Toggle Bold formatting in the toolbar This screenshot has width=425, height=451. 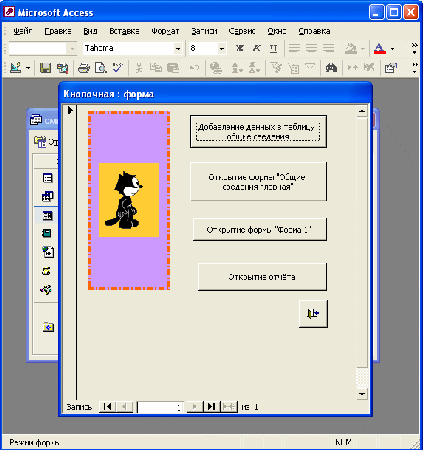coord(239,48)
